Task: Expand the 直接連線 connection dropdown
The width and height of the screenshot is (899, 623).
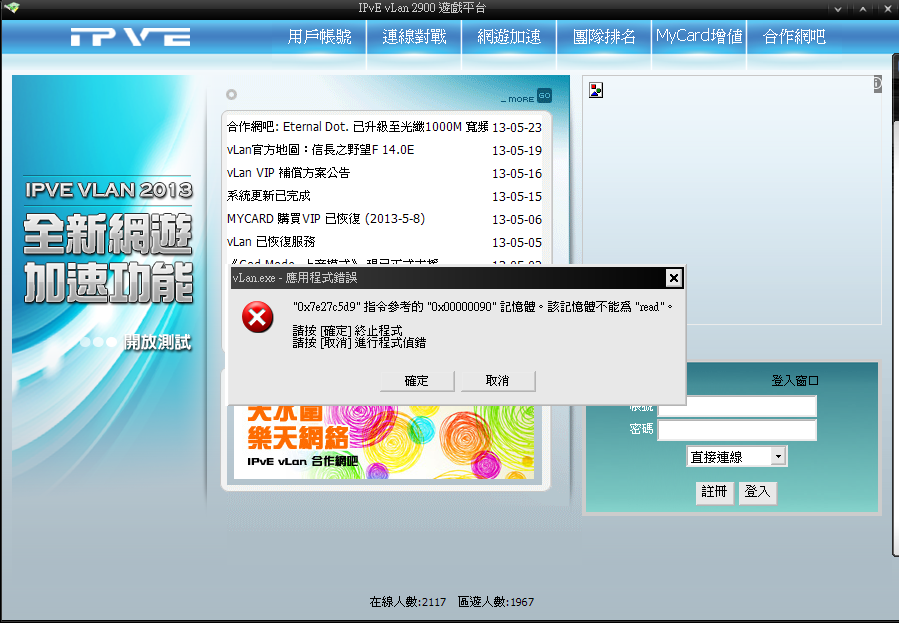Action: point(778,457)
